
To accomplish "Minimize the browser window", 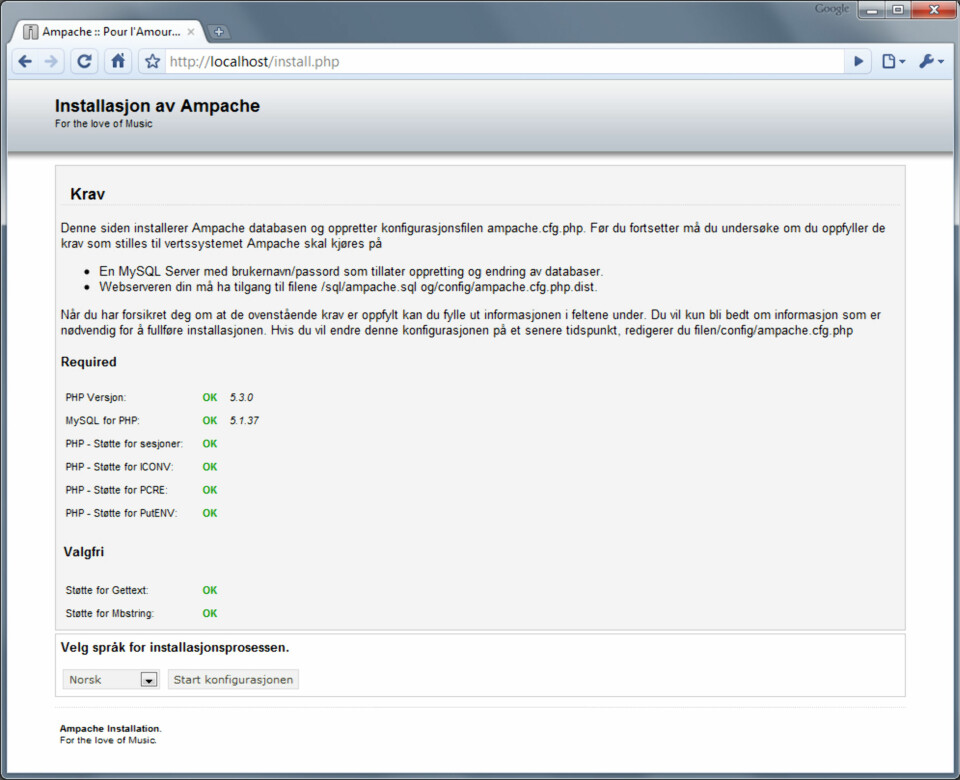I will [x=872, y=9].
